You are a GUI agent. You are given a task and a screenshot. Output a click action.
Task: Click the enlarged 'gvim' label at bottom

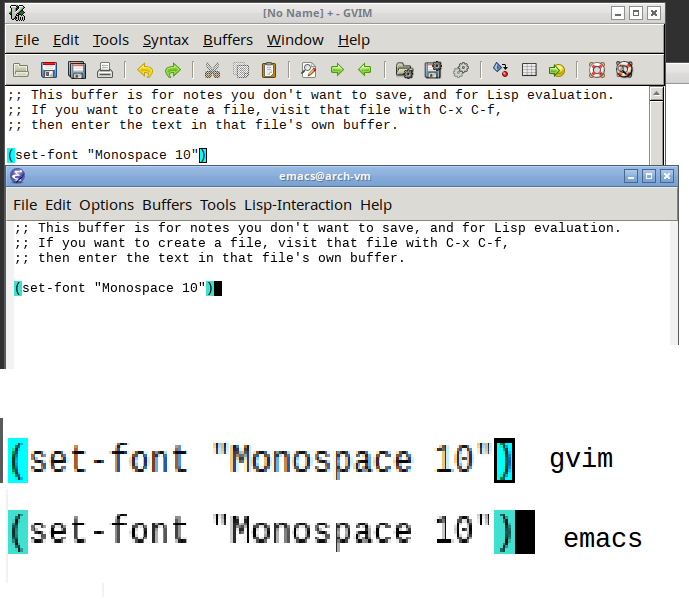pyautogui.click(x=581, y=459)
